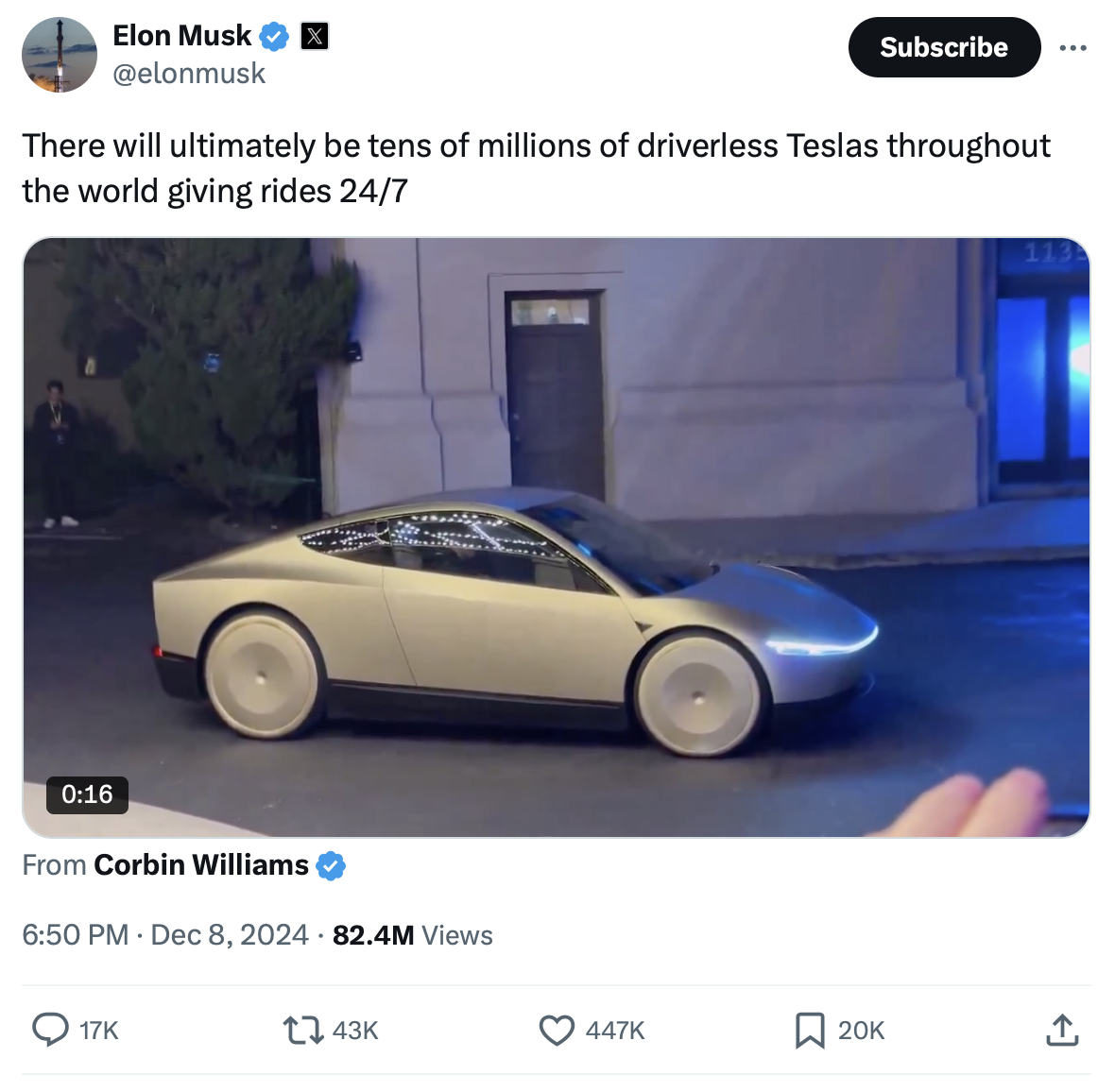This screenshot has height=1092, width=1115.
Task: Subscribe to Elon Musk with the Subscribe button
Action: point(944,47)
